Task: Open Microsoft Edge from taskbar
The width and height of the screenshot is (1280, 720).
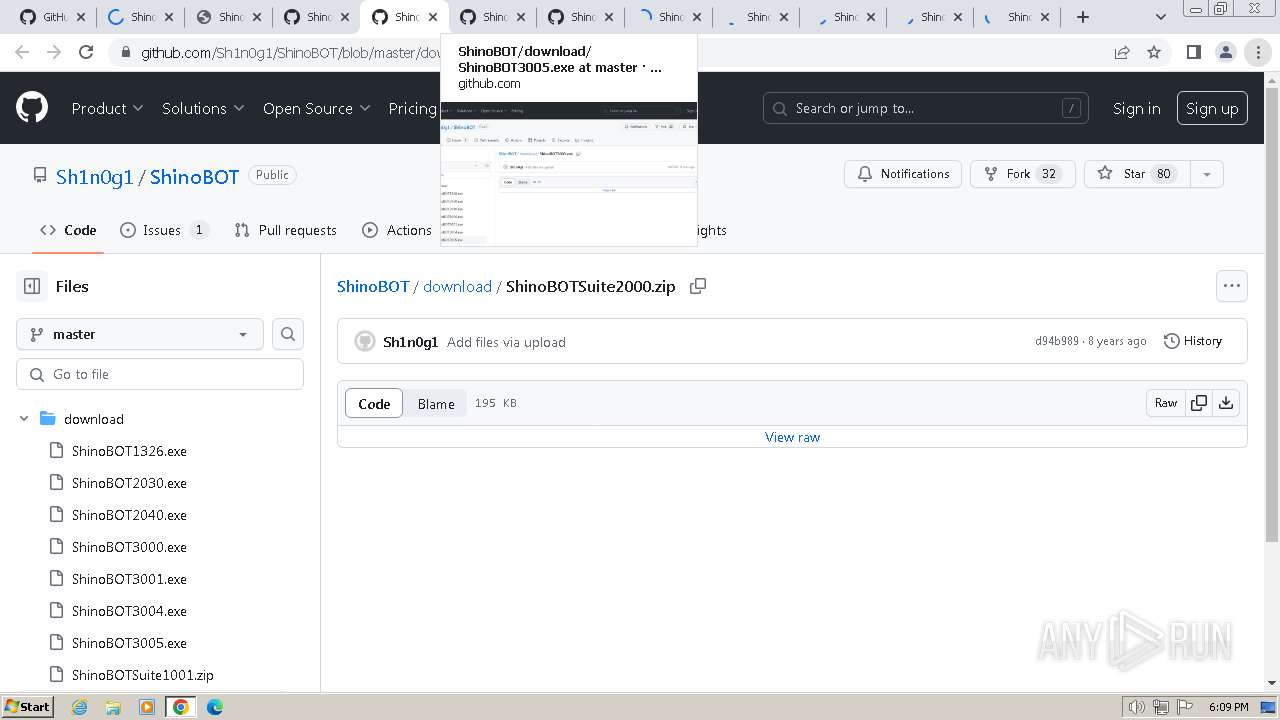Action: click(215, 707)
